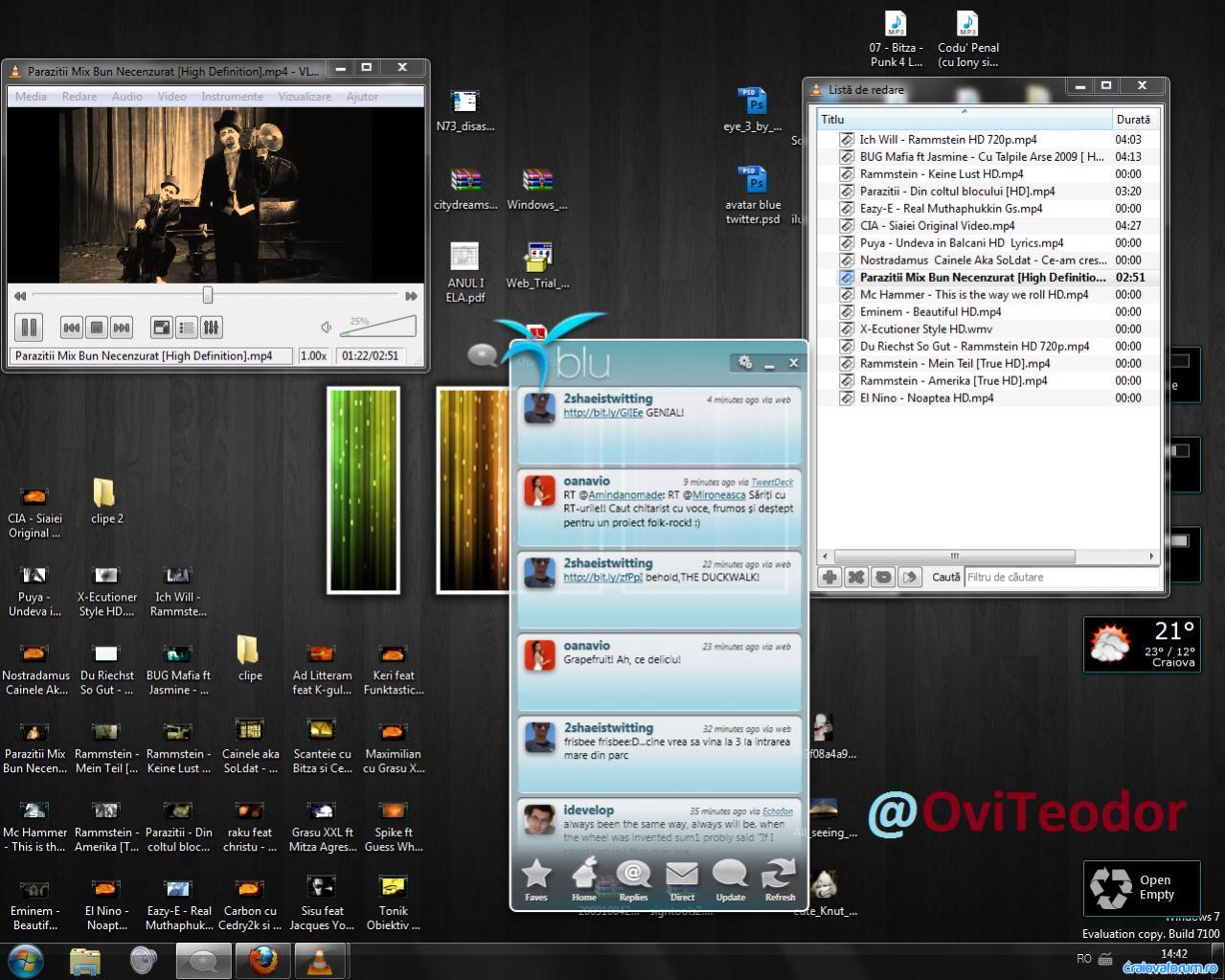Open the Audio menu in VLC
1225x980 pixels.
(x=127, y=97)
